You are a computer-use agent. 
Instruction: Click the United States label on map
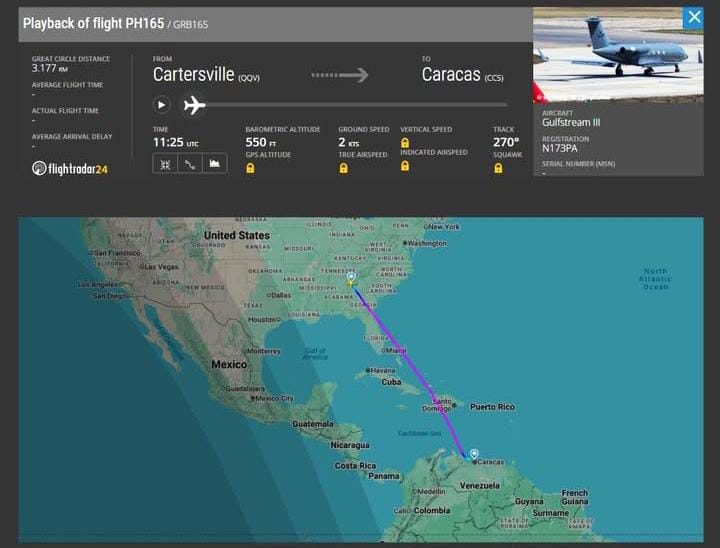click(237, 235)
